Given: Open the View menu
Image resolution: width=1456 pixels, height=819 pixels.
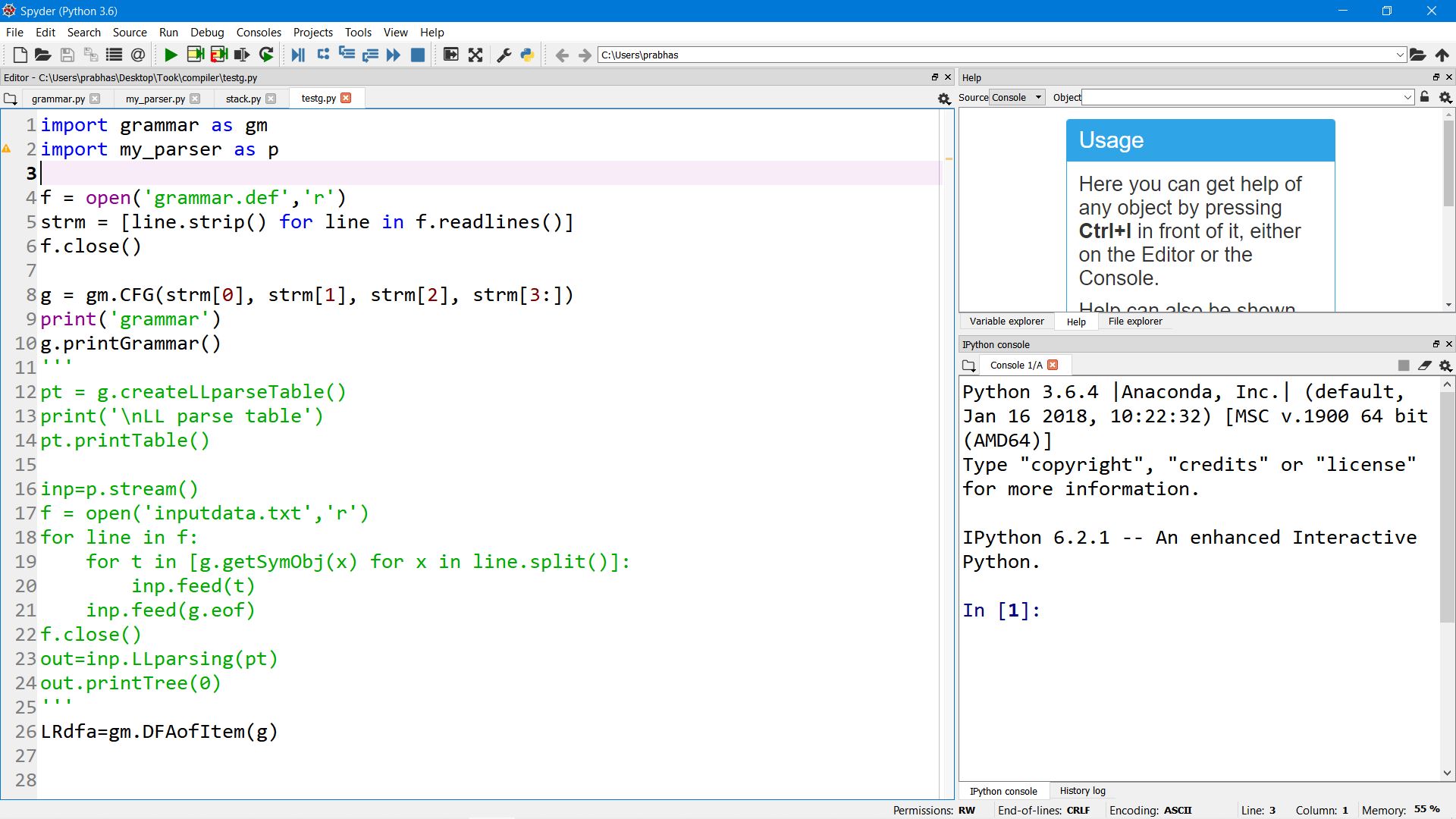Looking at the screenshot, I should pos(395,32).
